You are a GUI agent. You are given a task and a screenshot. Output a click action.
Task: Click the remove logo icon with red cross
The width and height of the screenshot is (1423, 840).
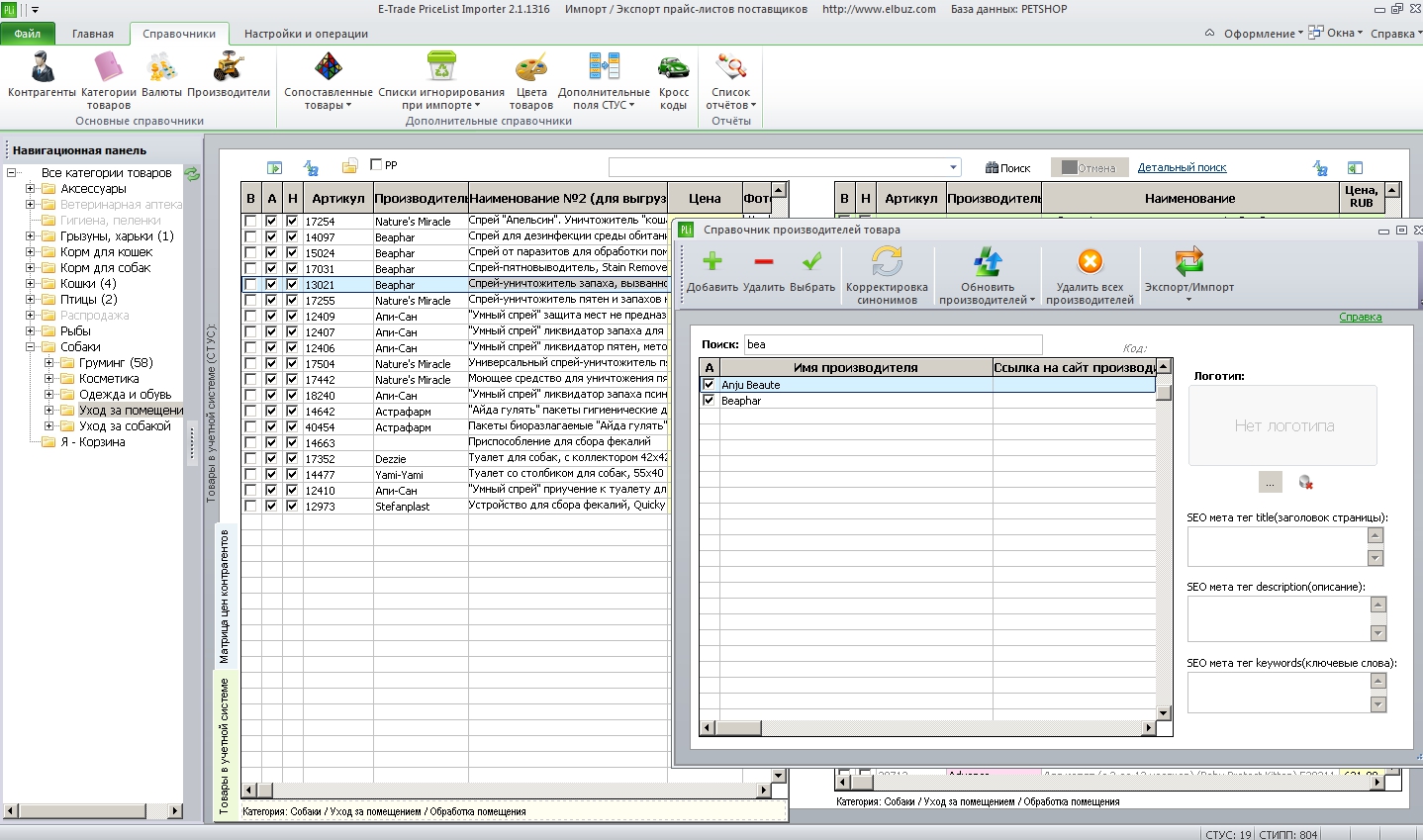[x=1305, y=482]
